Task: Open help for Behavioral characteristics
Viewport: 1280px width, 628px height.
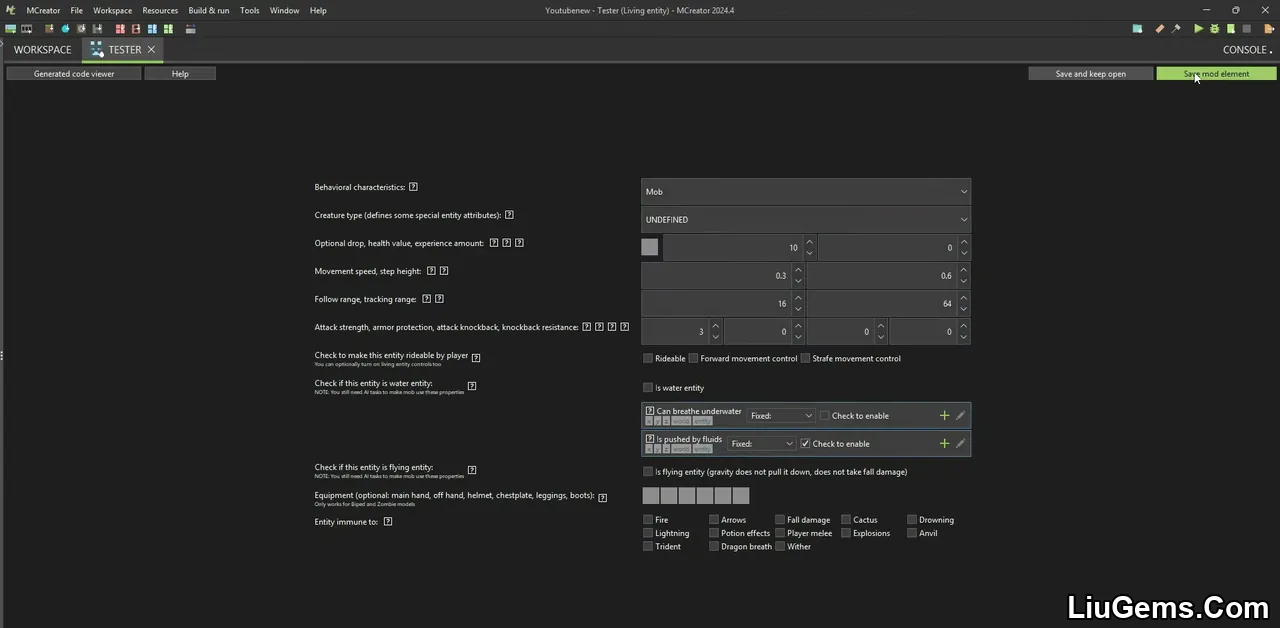Action: click(x=414, y=187)
